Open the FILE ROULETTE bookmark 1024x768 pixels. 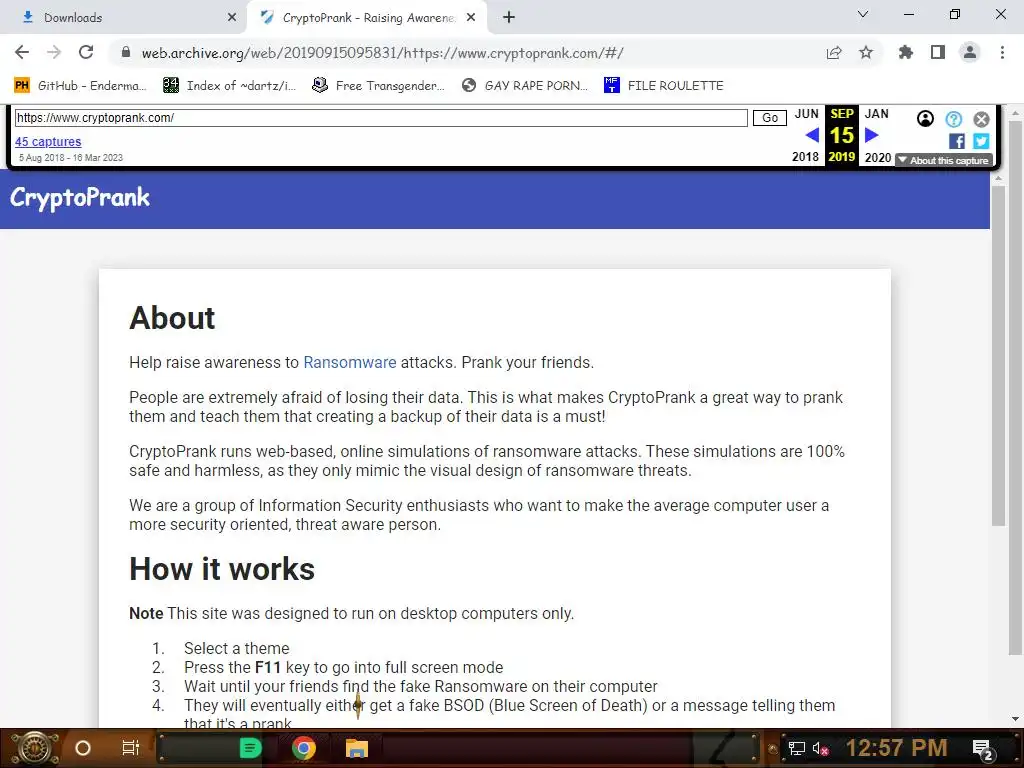tap(664, 86)
